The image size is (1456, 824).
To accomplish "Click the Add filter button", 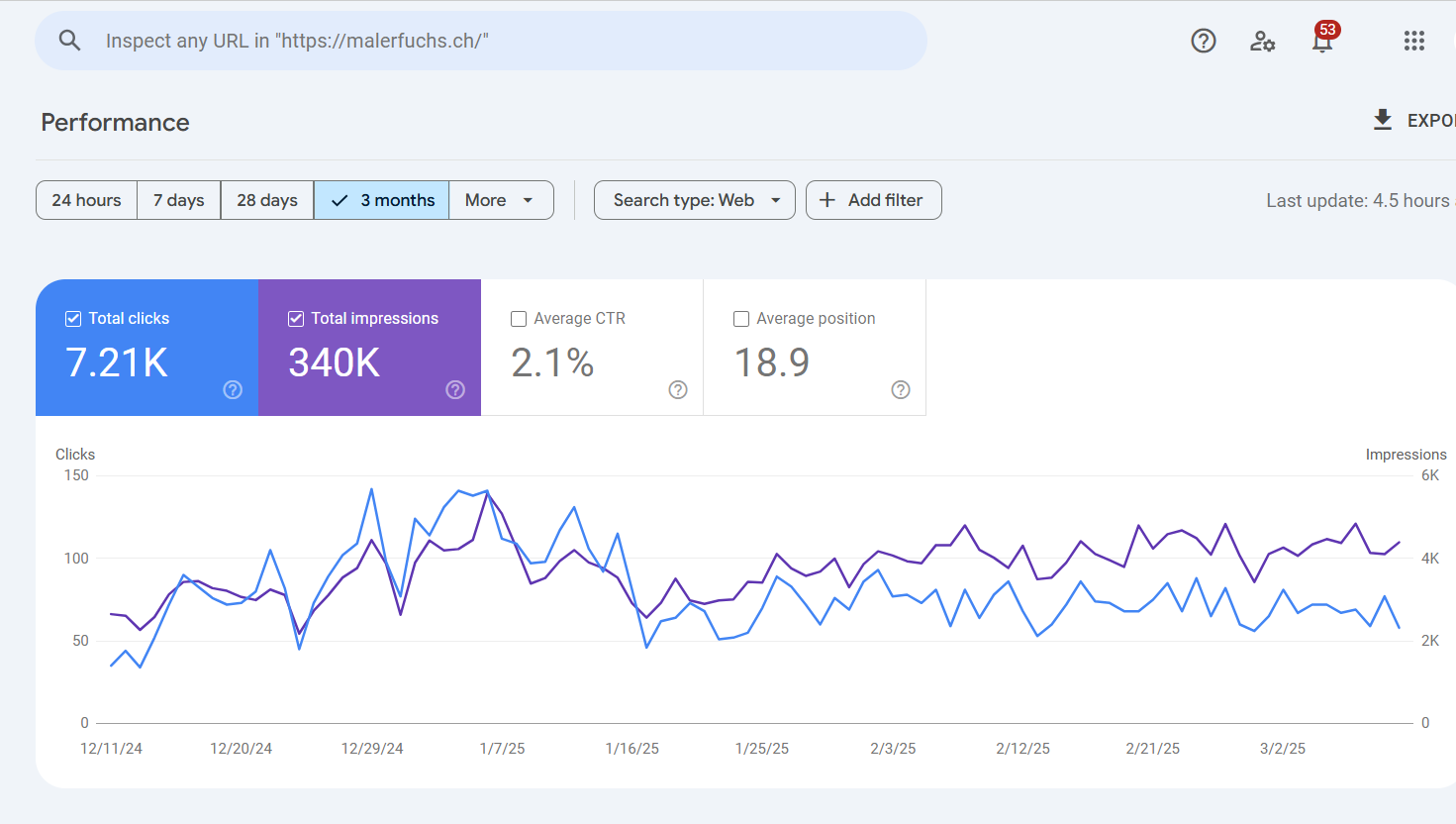I will pos(873,200).
